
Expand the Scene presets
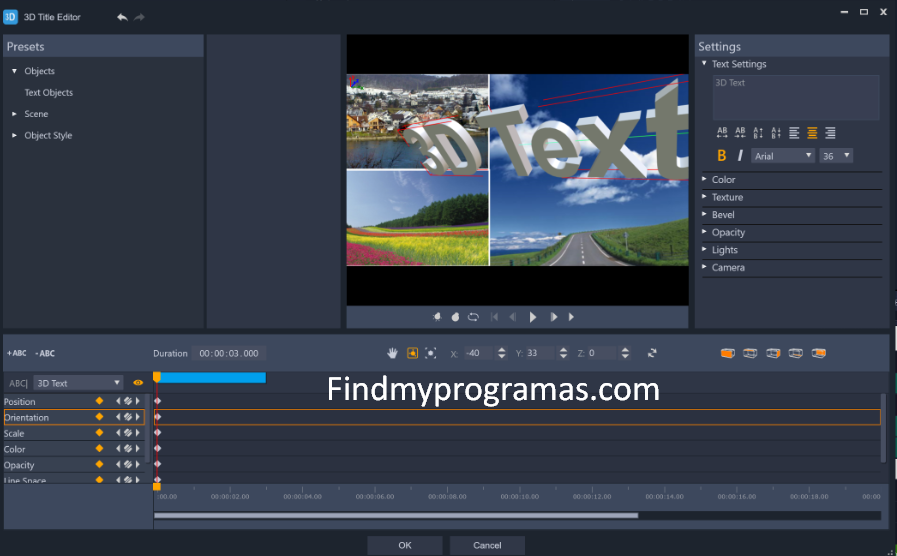(14, 114)
